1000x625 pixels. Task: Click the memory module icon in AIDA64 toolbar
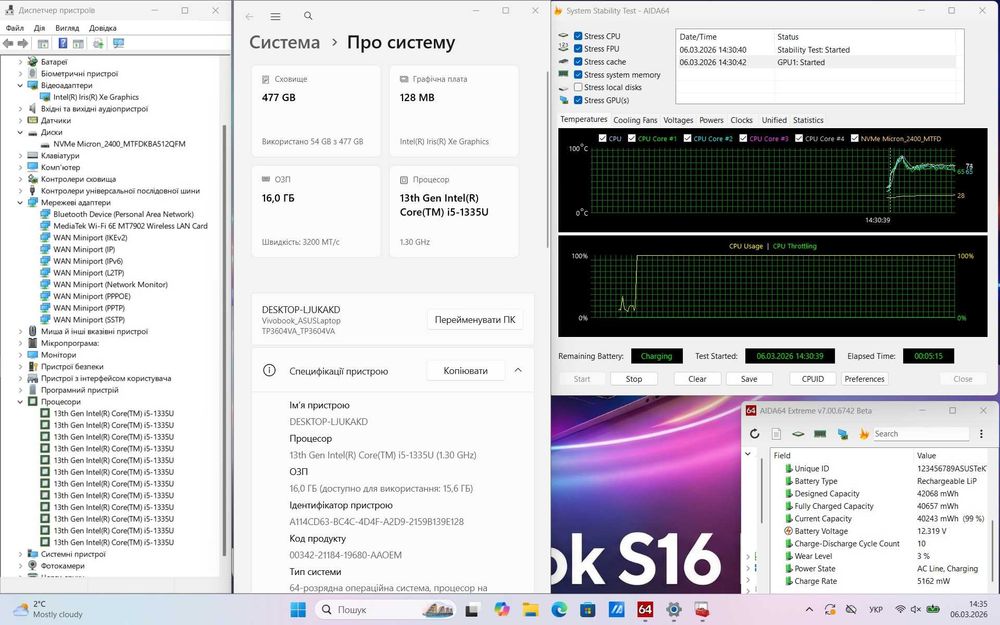[x=820, y=434]
